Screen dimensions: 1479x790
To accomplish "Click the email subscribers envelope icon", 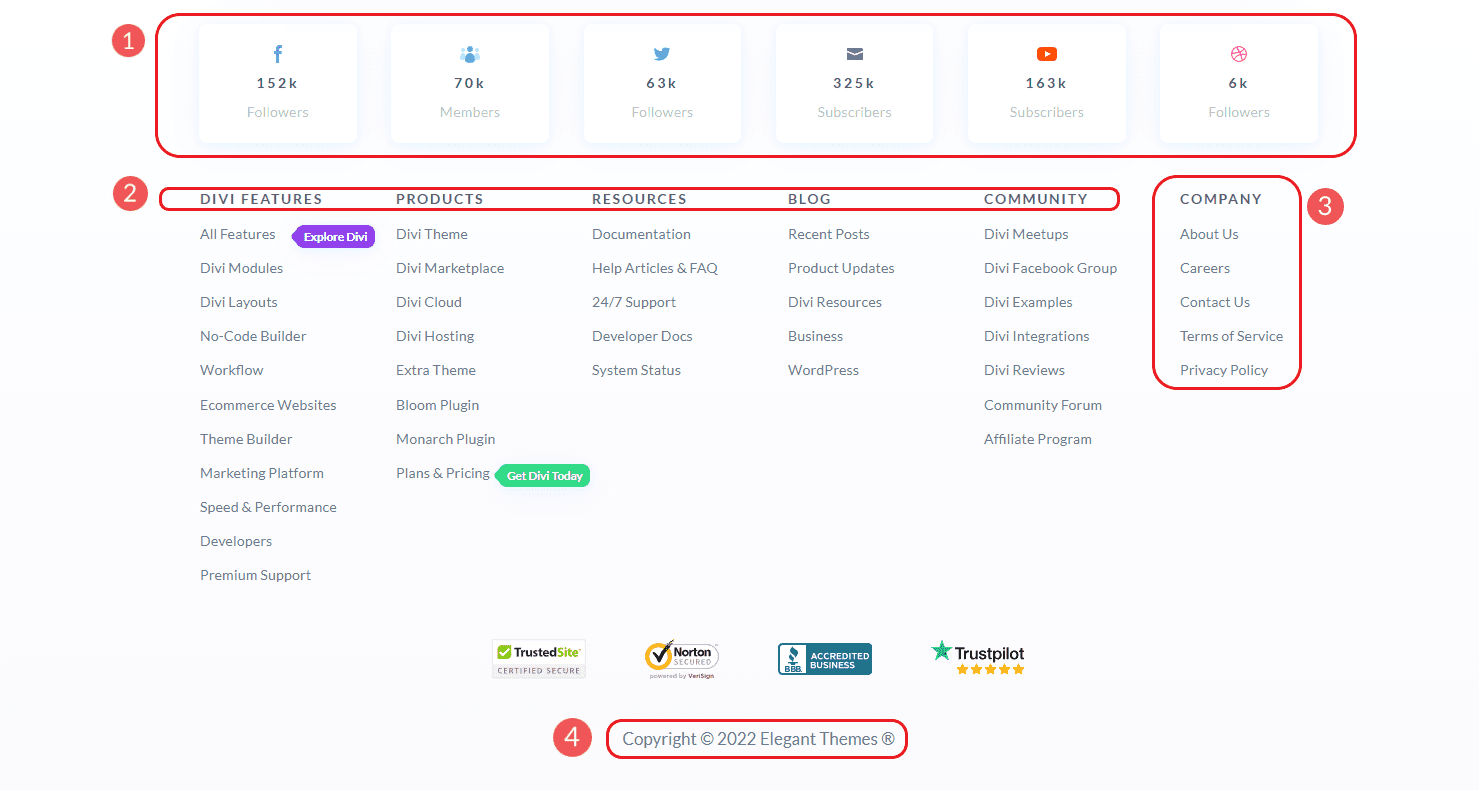I will [x=854, y=53].
